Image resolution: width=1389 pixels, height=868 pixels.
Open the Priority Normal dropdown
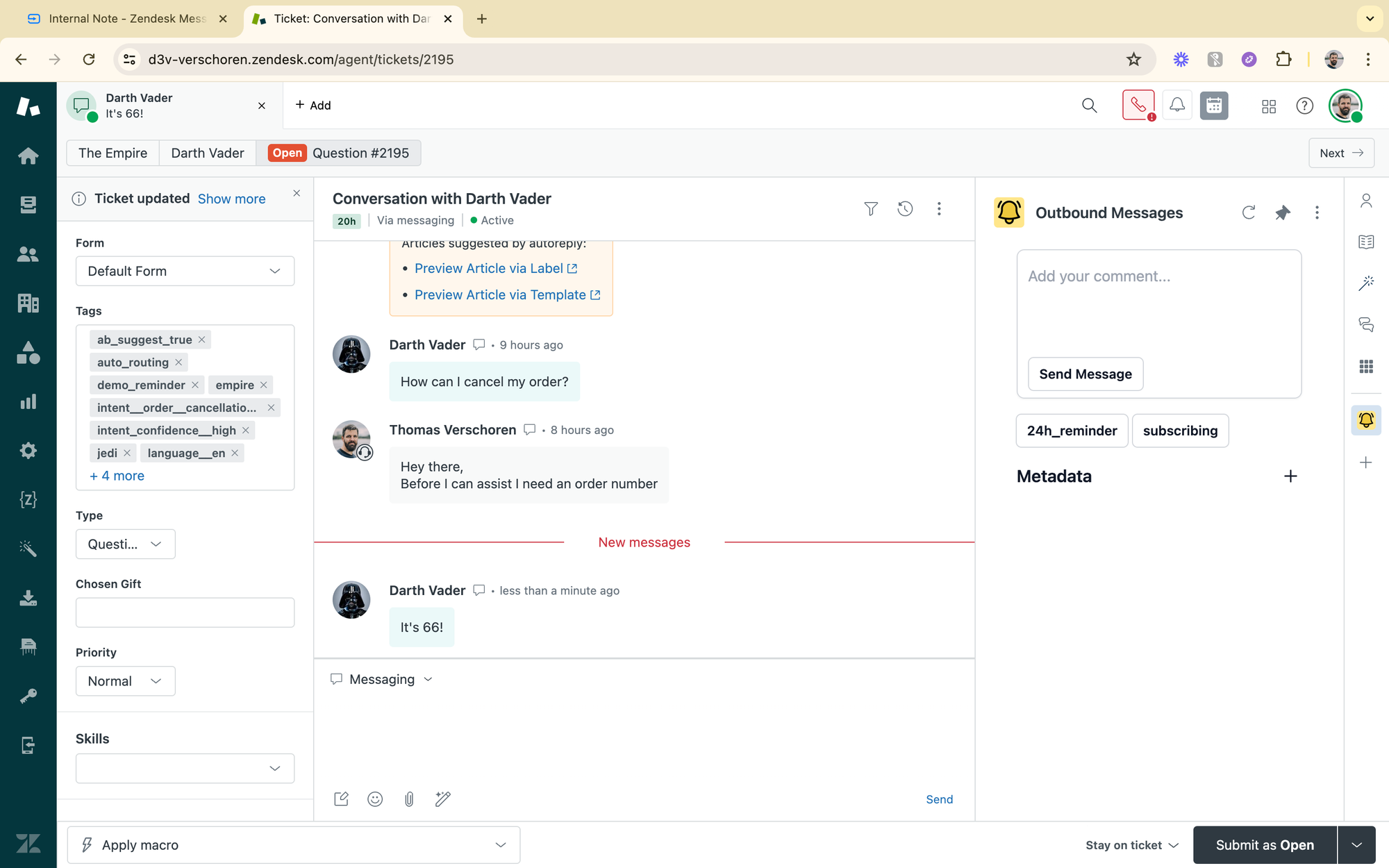click(125, 681)
